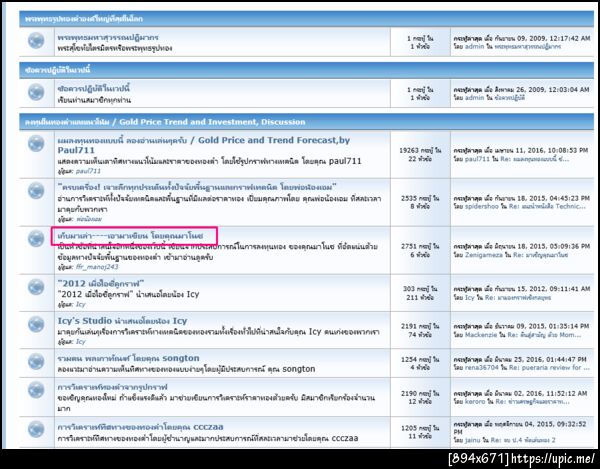Open the board title ending with ccczaa
Screen dimensions: 600x469
pyautogui.click(x=140, y=427)
